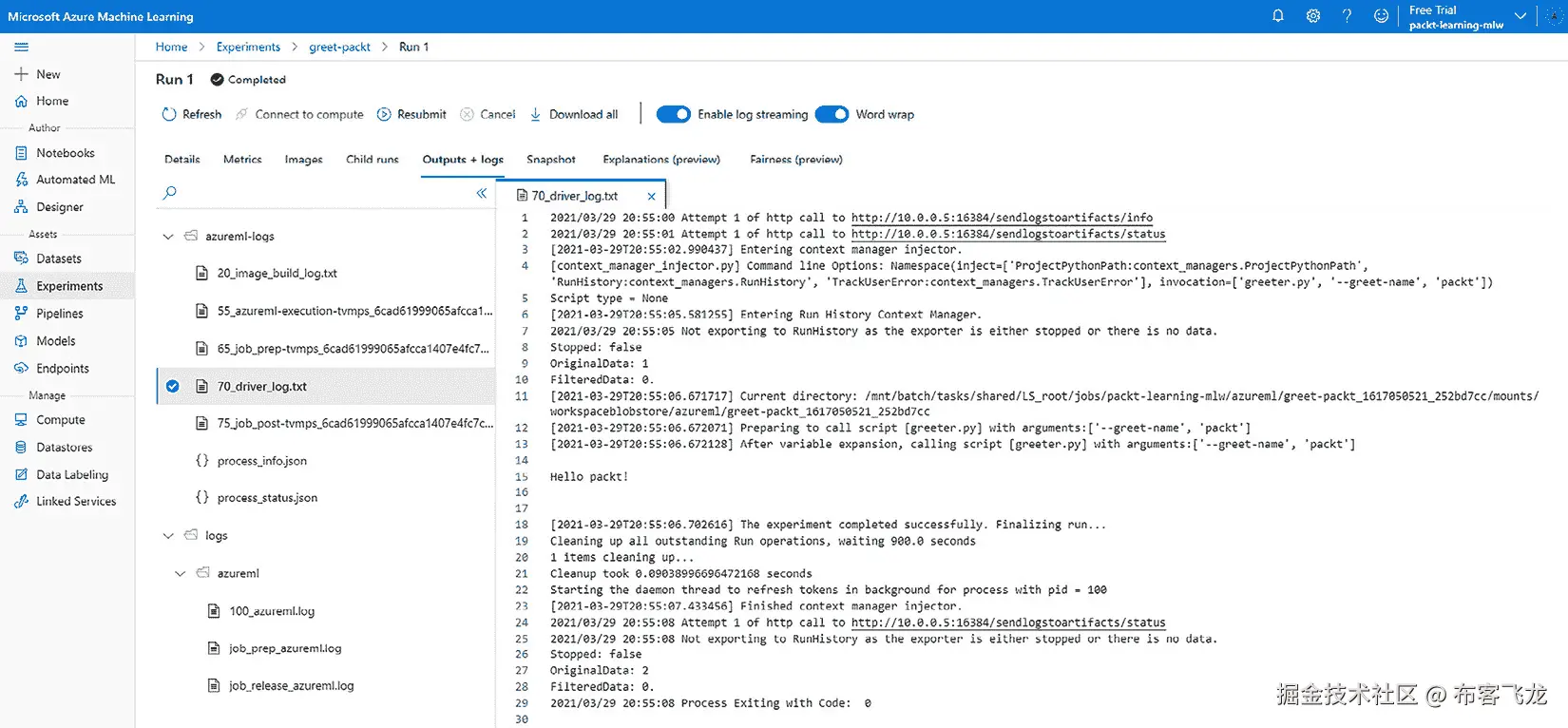
Task: Open 100_azureml.log file
Action: (271, 611)
